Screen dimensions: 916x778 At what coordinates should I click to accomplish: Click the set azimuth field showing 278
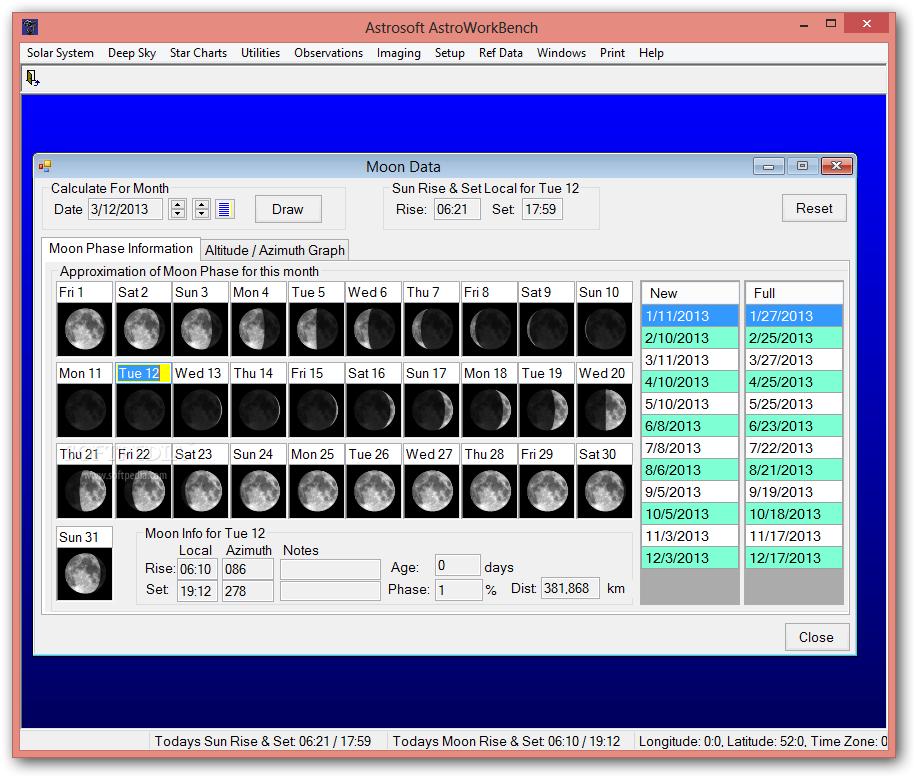tap(248, 591)
